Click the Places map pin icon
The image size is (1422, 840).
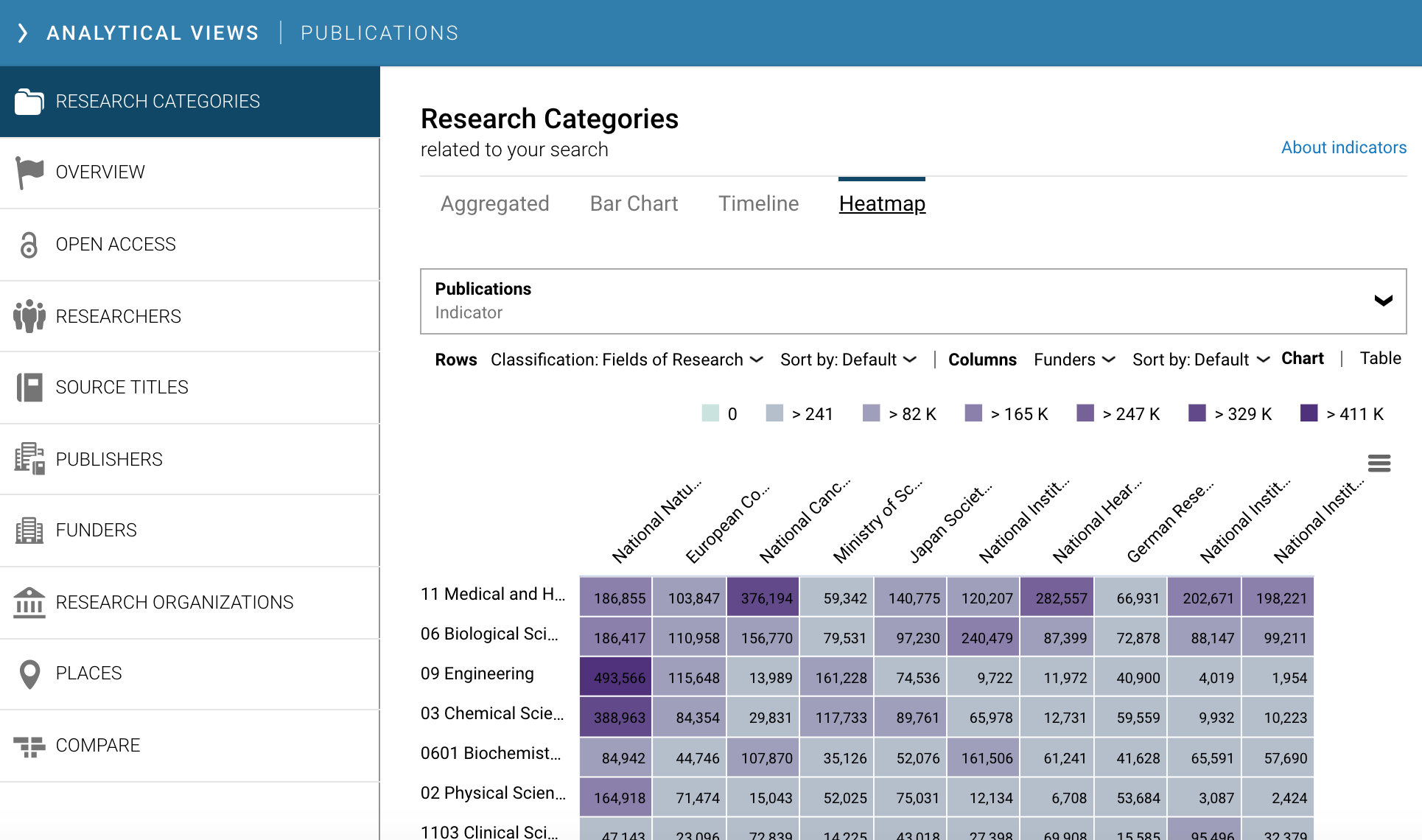(x=29, y=673)
